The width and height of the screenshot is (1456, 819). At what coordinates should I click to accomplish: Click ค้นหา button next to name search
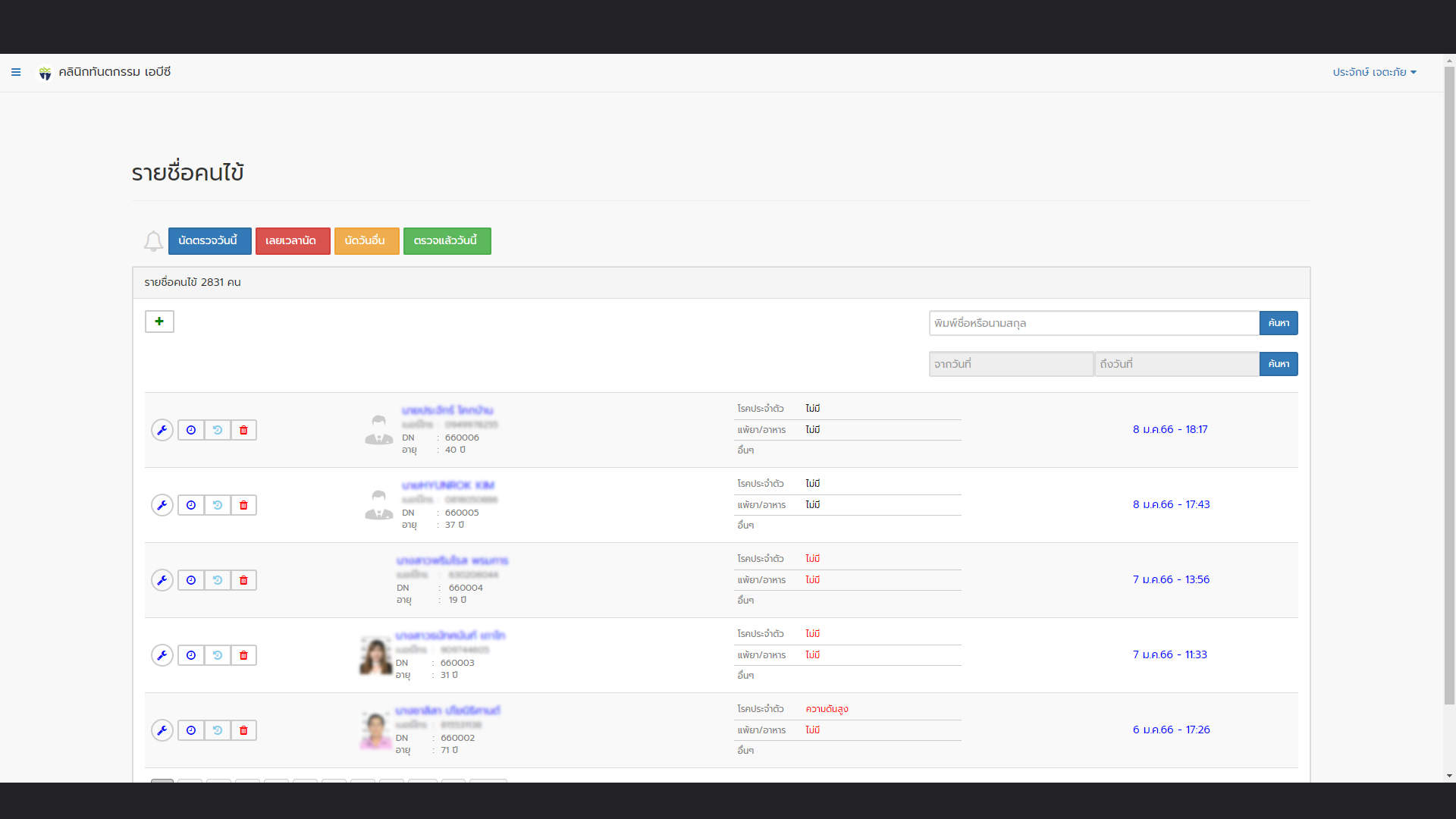[1279, 323]
